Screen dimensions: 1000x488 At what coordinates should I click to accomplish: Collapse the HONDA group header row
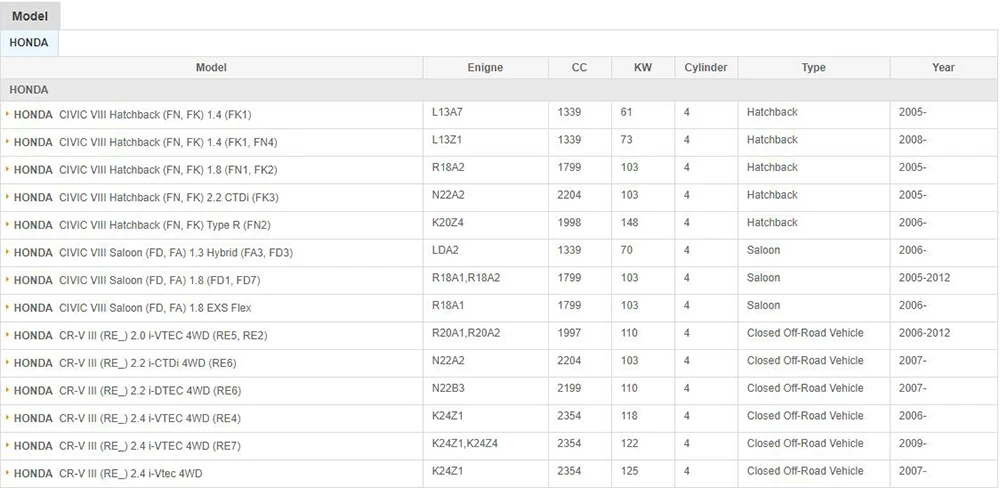point(499,90)
